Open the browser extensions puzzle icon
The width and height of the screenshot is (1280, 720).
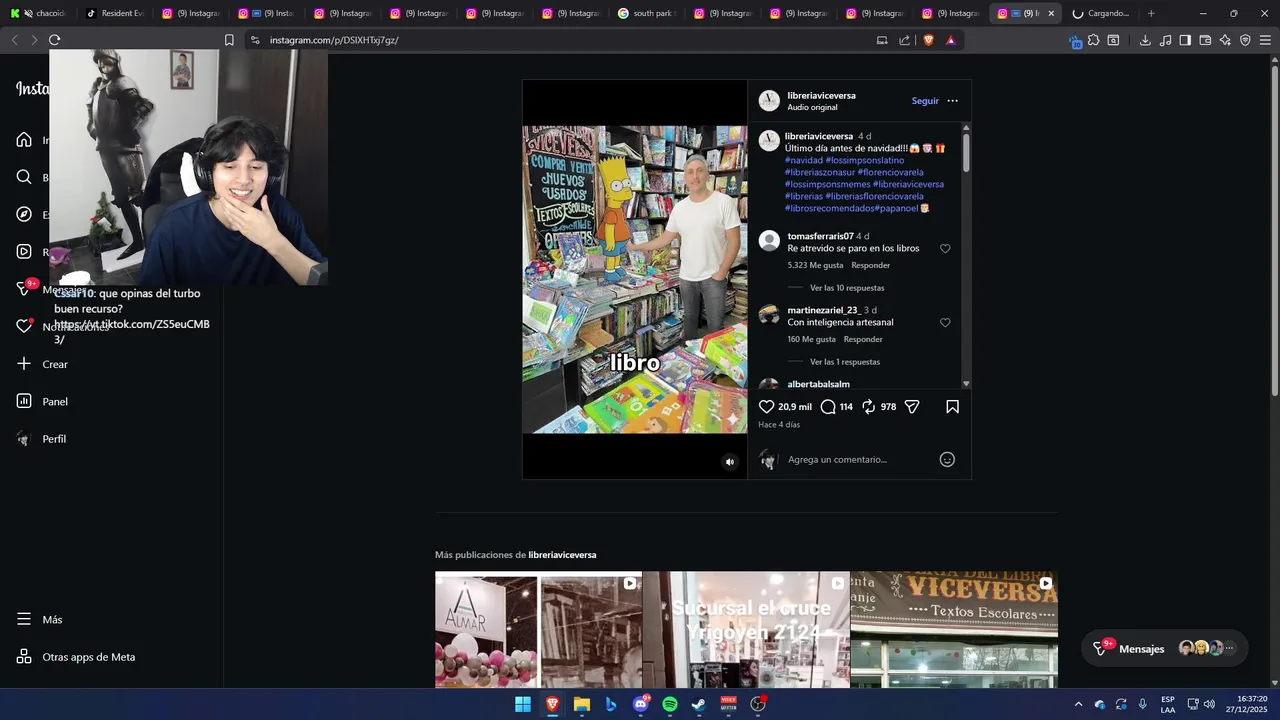point(1093,40)
